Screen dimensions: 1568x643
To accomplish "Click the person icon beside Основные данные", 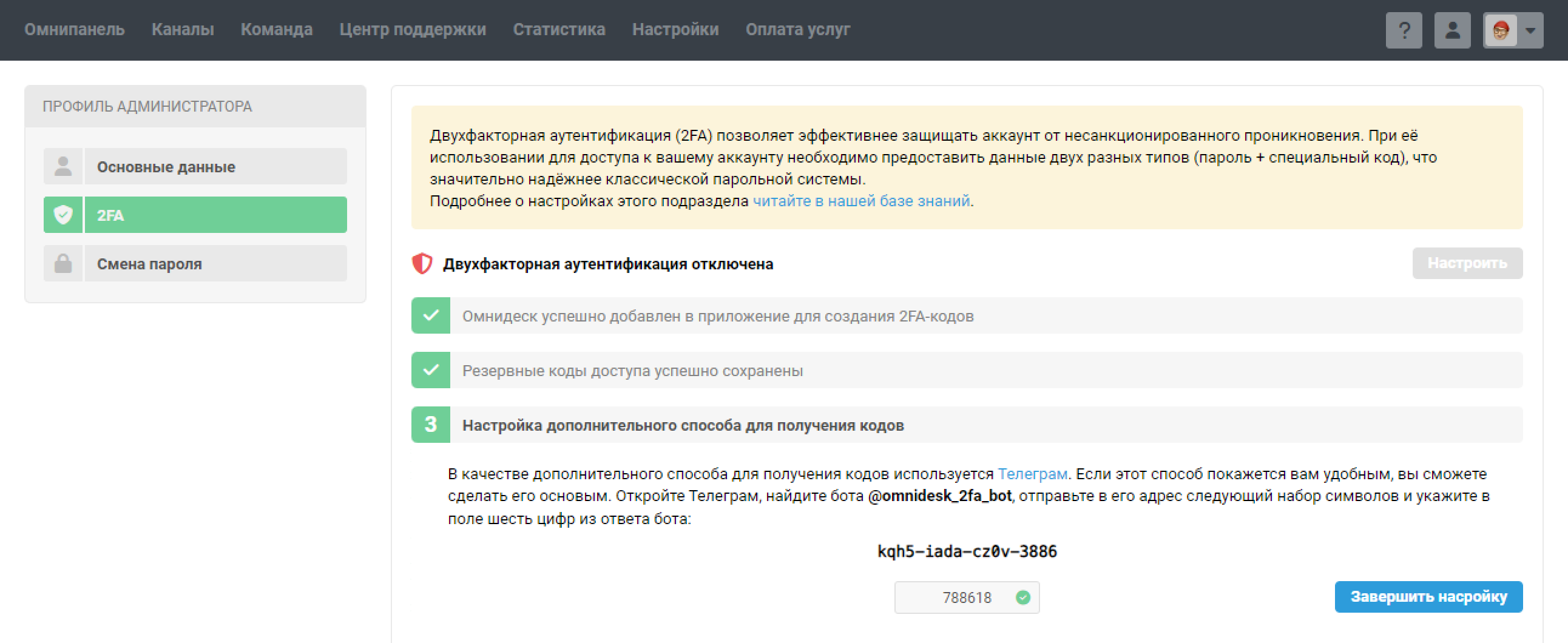I will 63,166.
